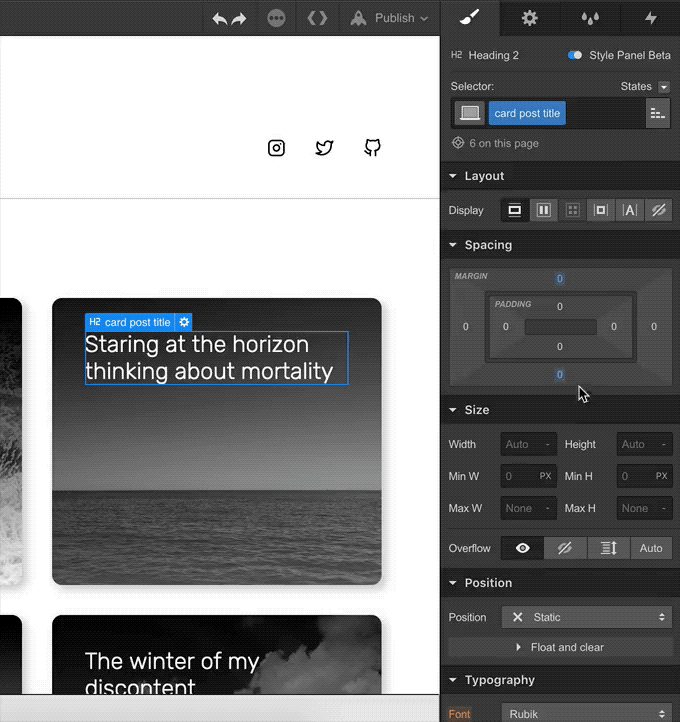Set display to flex layout

pyautogui.click(x=543, y=210)
